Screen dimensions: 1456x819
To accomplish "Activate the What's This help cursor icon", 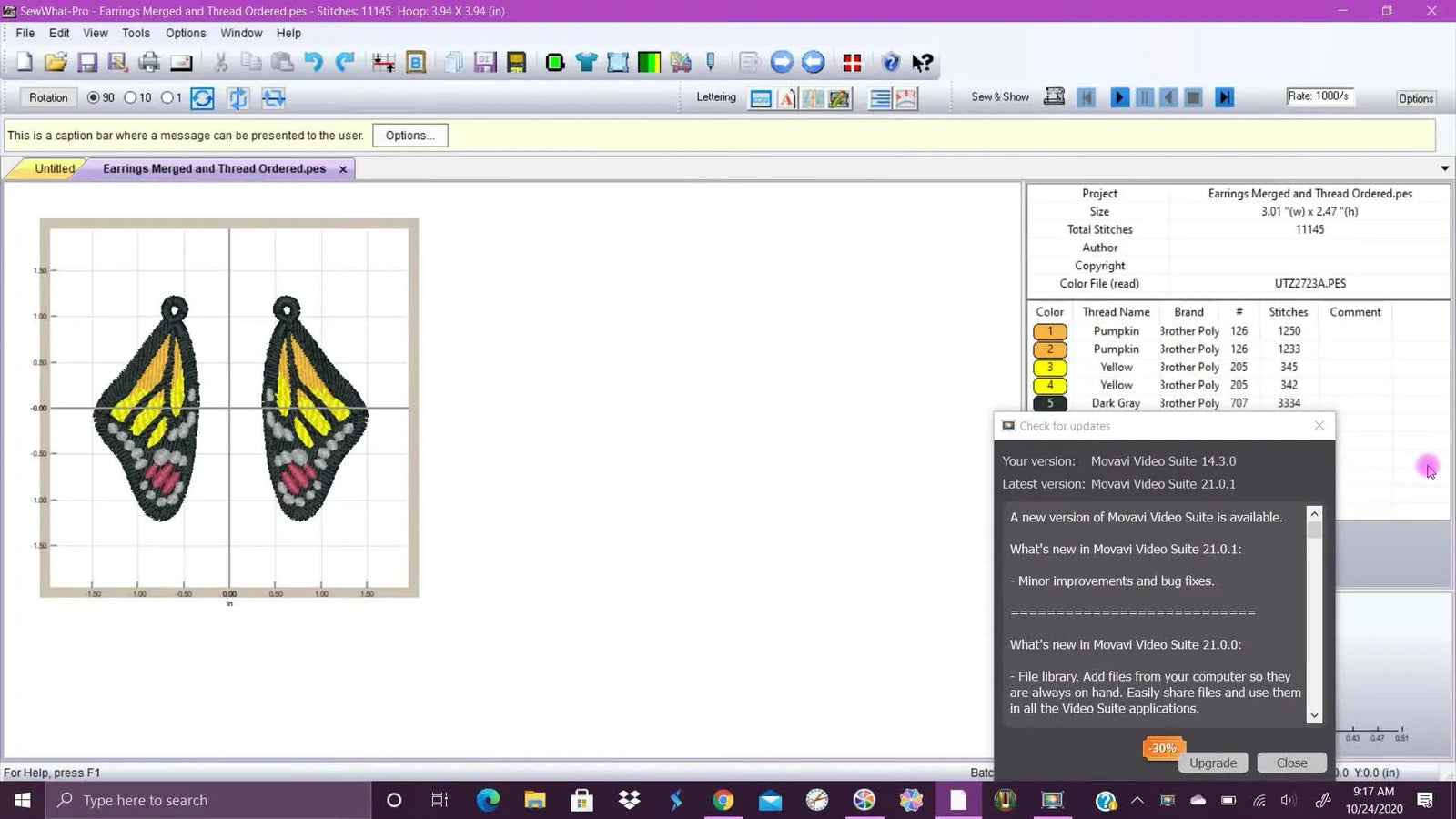I will 923,62.
